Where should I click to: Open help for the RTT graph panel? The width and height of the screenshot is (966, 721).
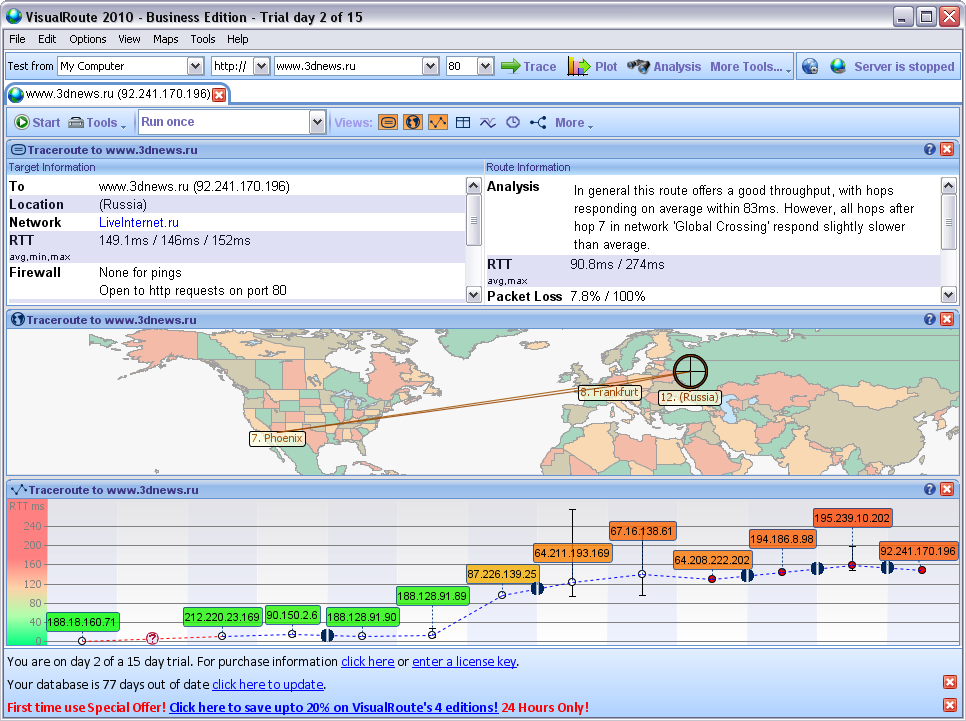click(930, 489)
